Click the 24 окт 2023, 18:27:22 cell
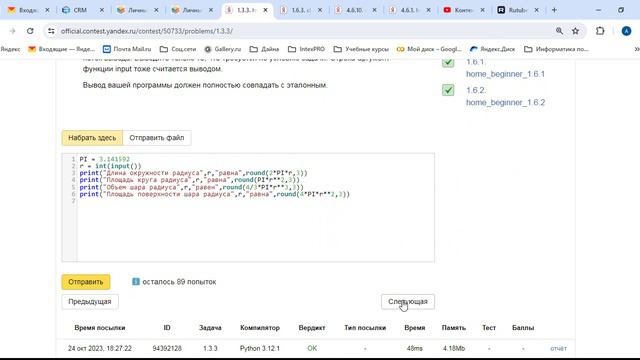Screen dimensions: 640x360 (x=100, y=349)
